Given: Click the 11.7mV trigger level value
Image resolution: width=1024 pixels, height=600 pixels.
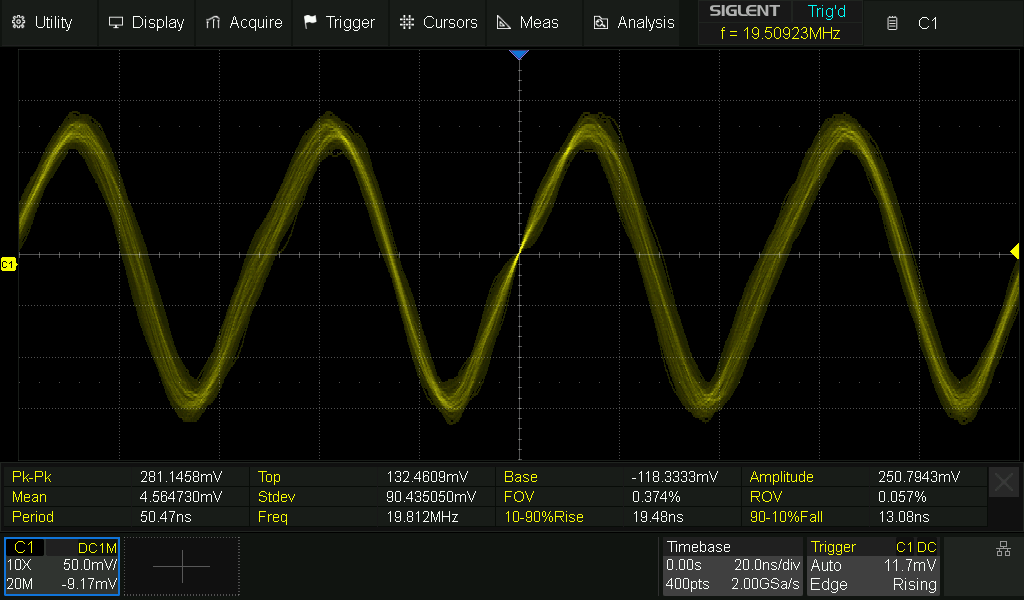Looking at the screenshot, I should (910, 565).
